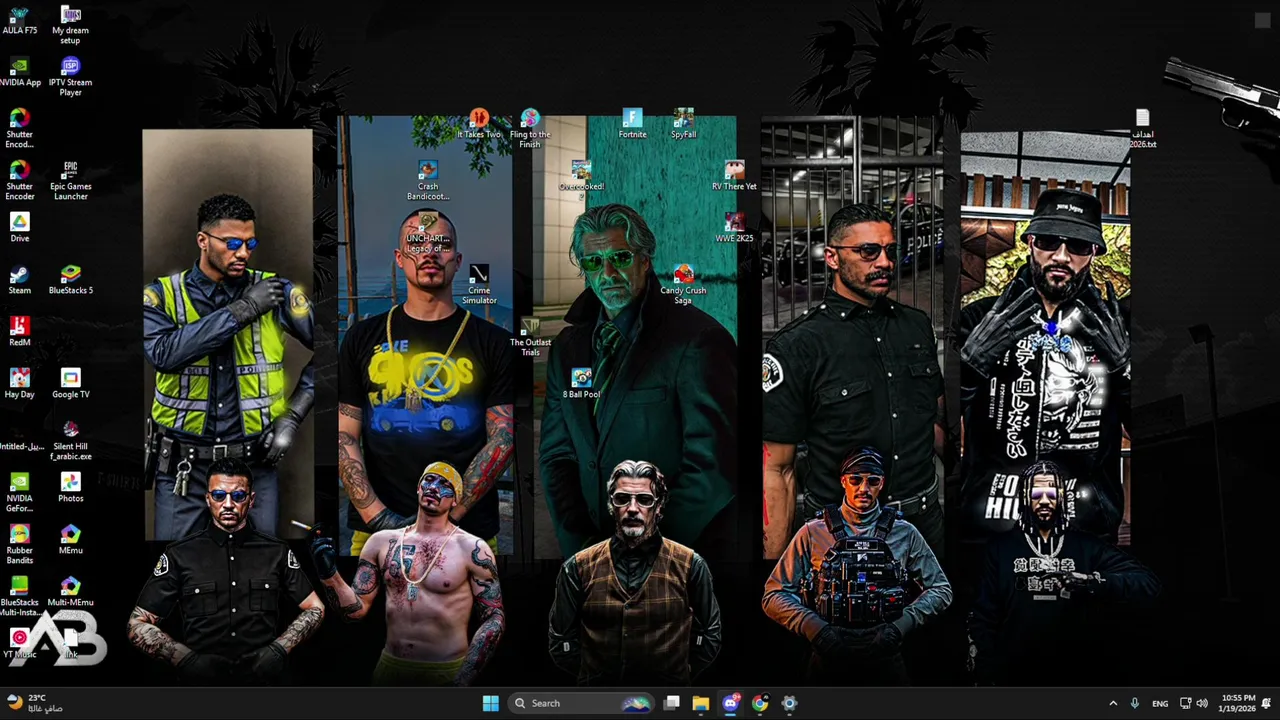Open BlueStacks Multi-Instance shortcut
Viewport: 1280px width, 720px height.
pyautogui.click(x=19, y=596)
